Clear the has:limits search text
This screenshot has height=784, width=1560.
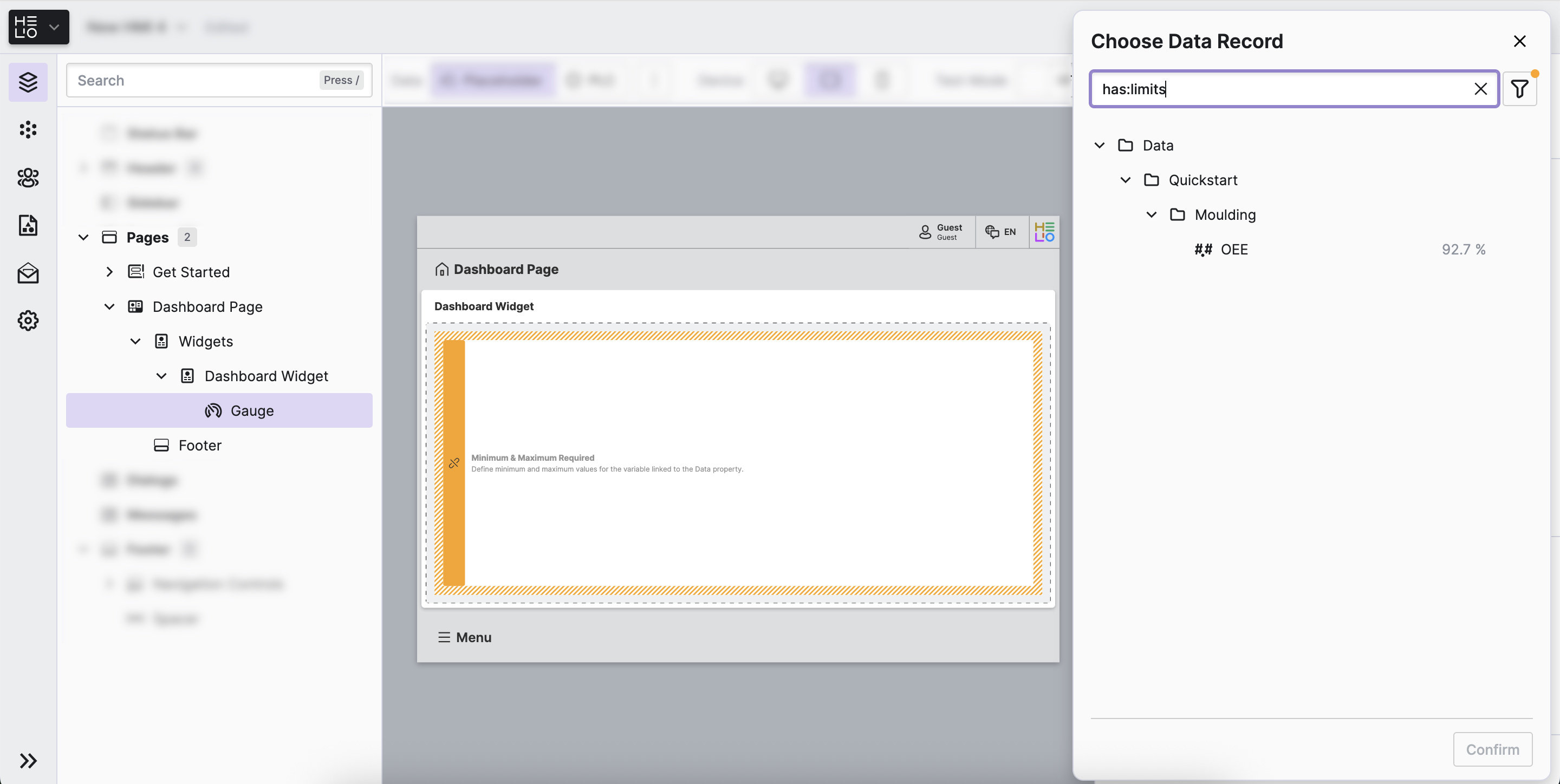[1480, 89]
